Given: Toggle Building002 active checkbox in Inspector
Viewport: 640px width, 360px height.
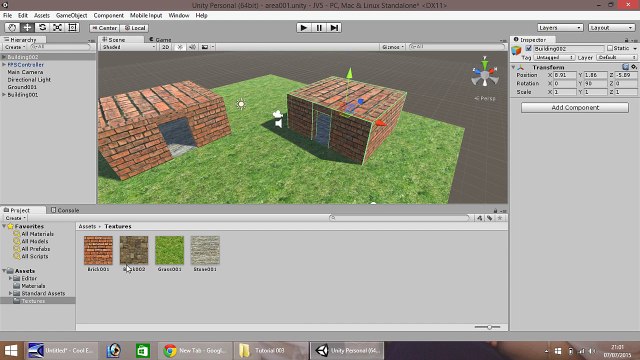Looking at the screenshot, I should coord(529,49).
